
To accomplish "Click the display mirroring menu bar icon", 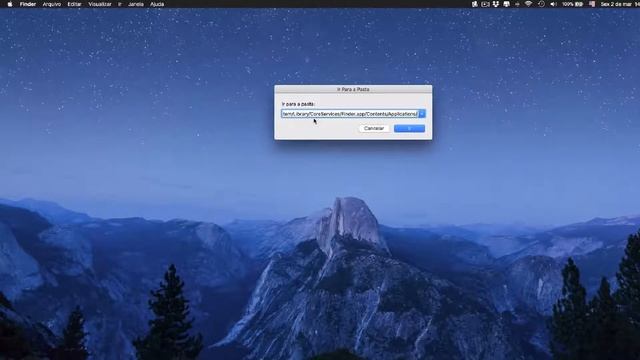I will tap(507, 4).
